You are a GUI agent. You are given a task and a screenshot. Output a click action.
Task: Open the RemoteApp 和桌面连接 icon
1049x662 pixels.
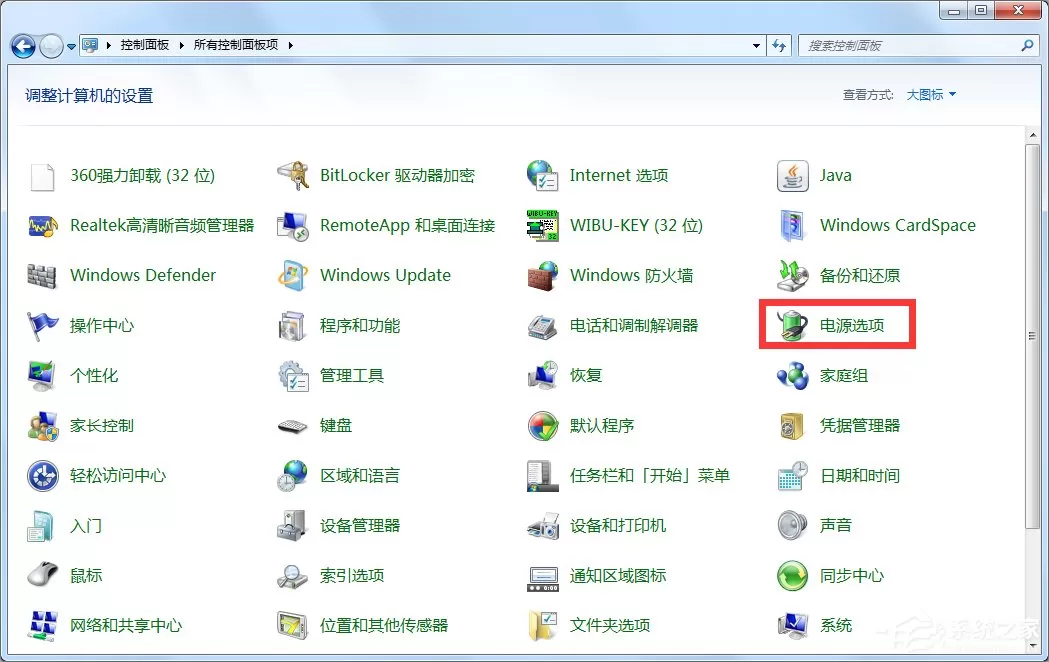(x=292, y=226)
